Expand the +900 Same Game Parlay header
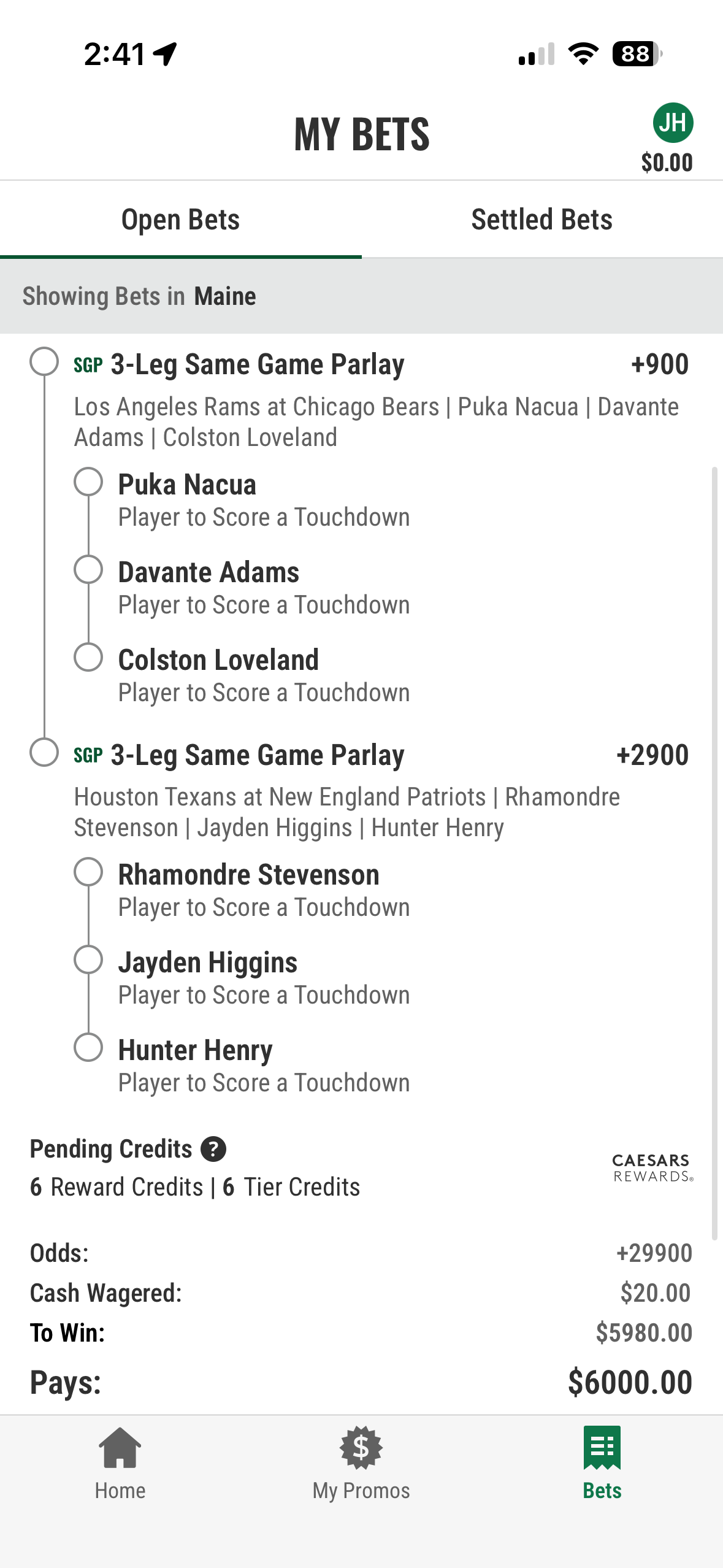The width and height of the screenshot is (723, 1568). 381,364
